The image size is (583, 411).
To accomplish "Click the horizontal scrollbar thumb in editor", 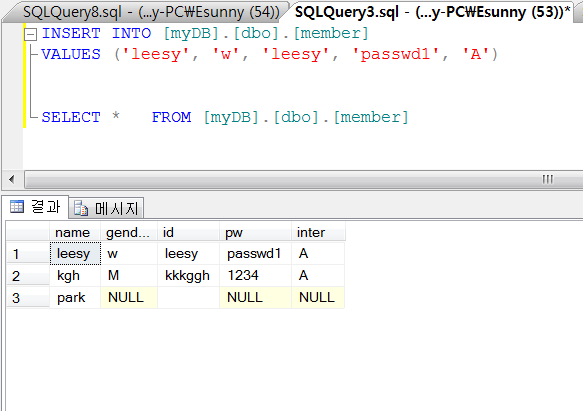I will click(x=305, y=179).
